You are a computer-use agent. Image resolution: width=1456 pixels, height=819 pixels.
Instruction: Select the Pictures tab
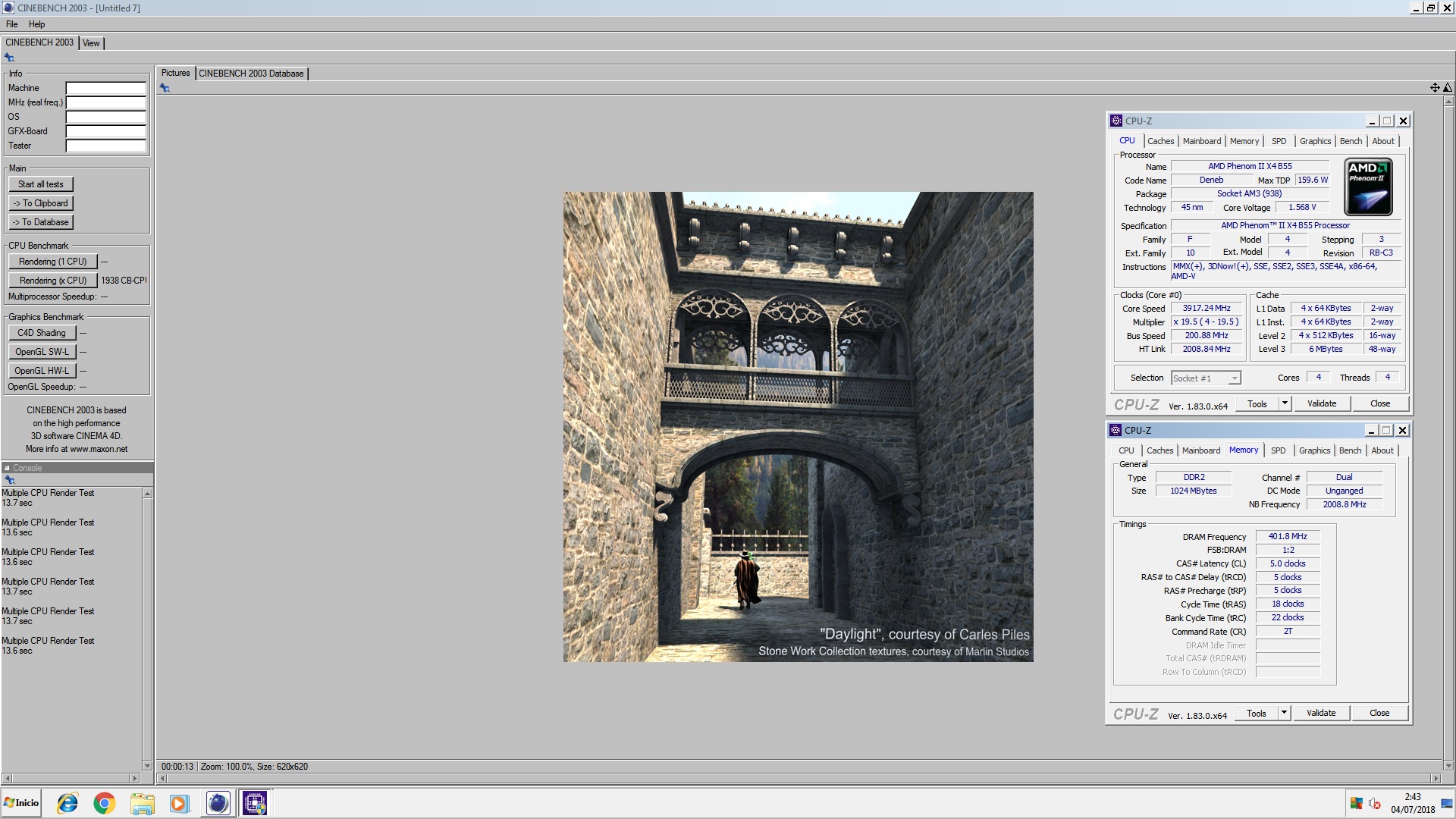click(x=175, y=73)
